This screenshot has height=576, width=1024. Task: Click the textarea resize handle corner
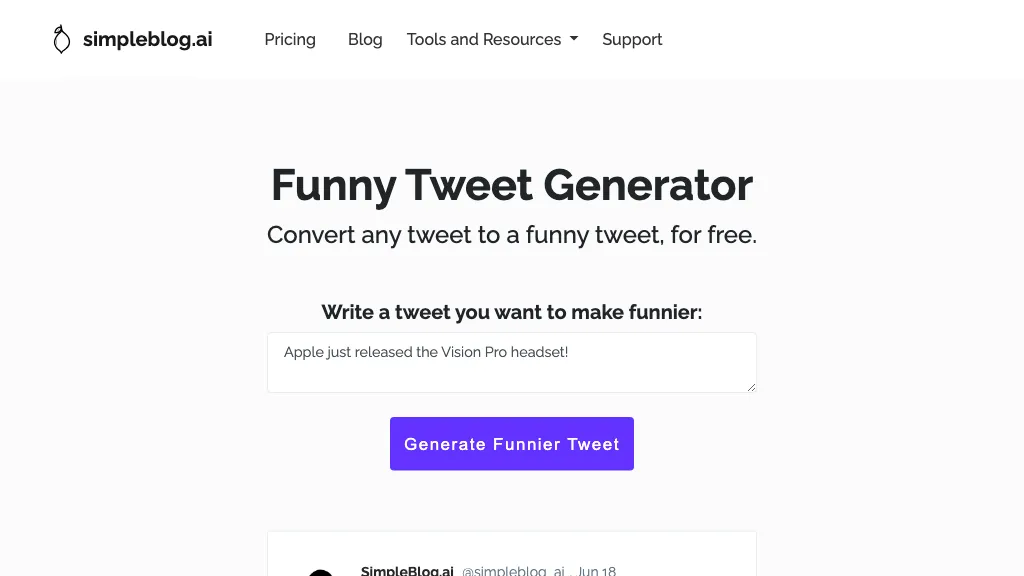751,387
